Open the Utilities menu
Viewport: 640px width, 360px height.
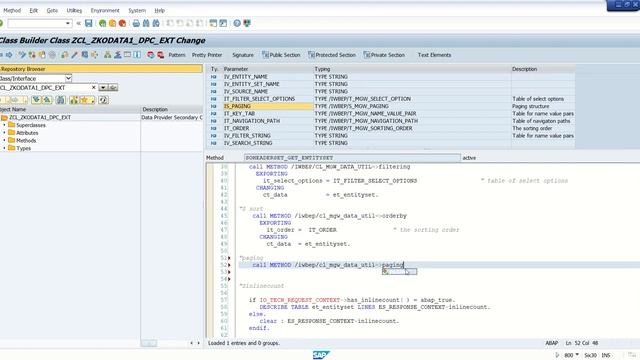click(74, 11)
